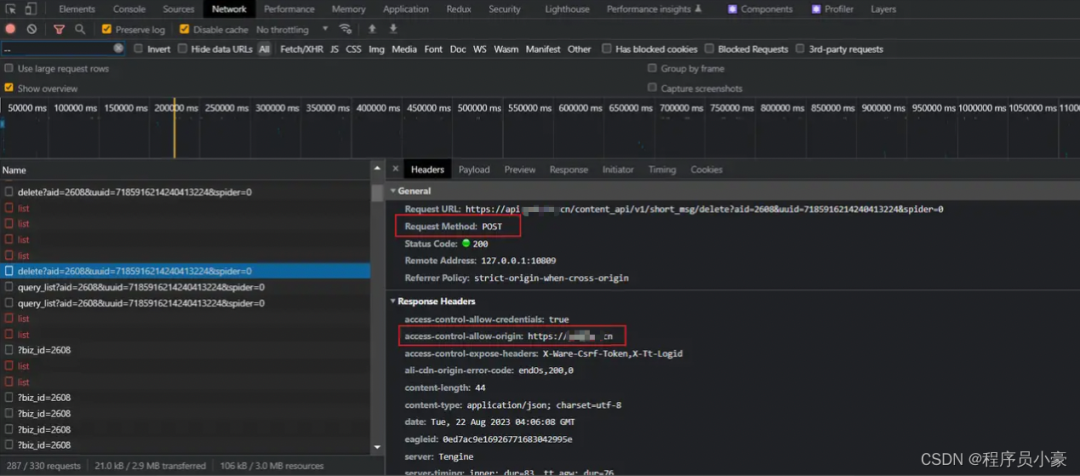
Task: Toggle Disable cache checkbox
Action: pos(184,29)
